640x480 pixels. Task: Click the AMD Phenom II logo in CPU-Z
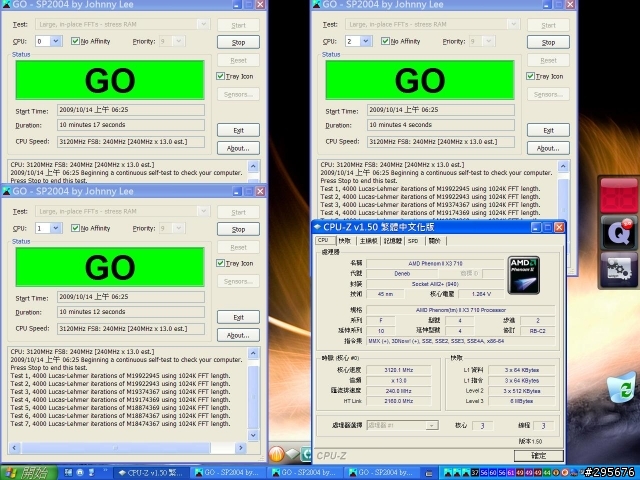[524, 275]
